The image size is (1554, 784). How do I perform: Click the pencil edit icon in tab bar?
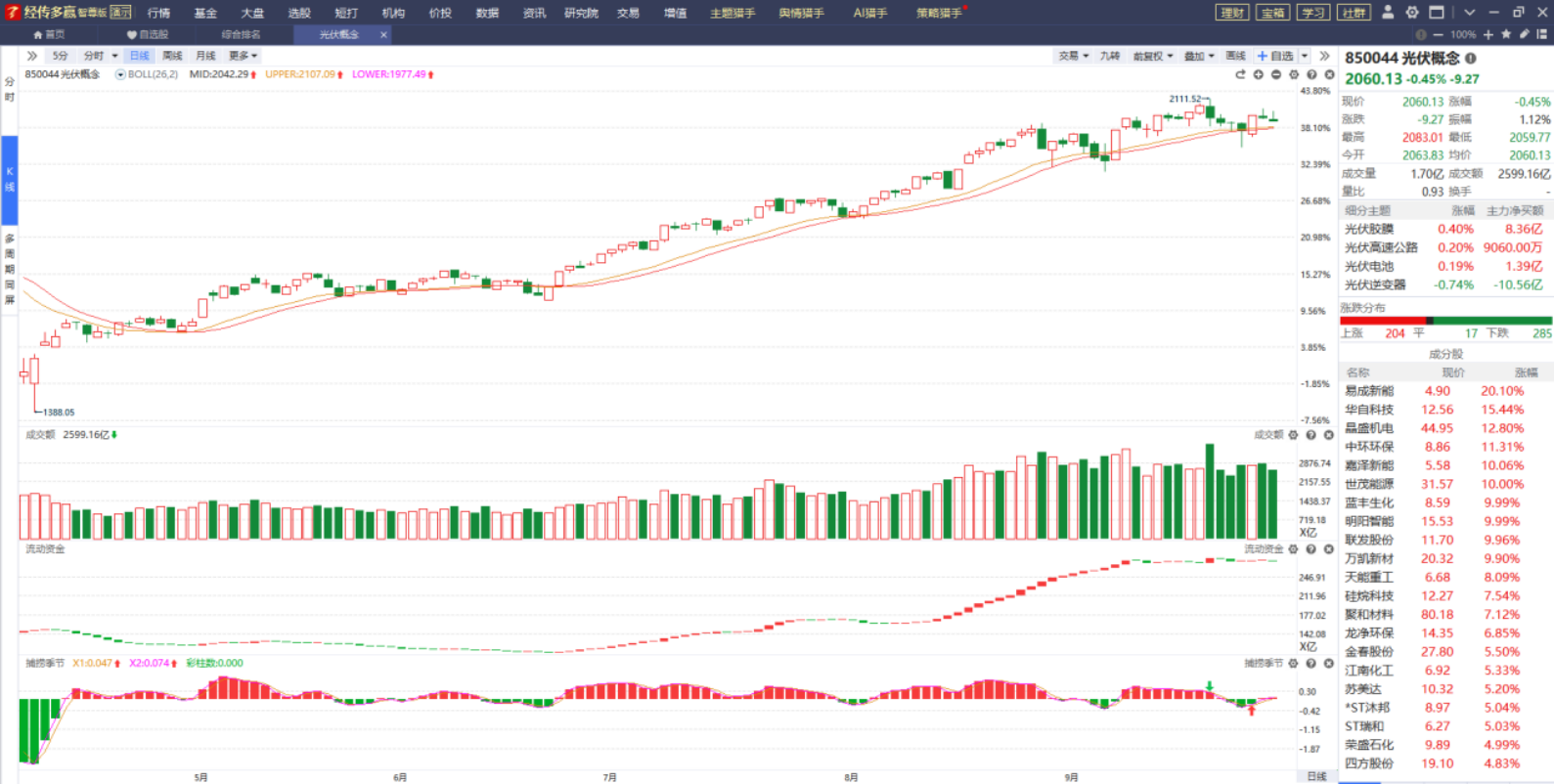pyautogui.click(x=1524, y=34)
